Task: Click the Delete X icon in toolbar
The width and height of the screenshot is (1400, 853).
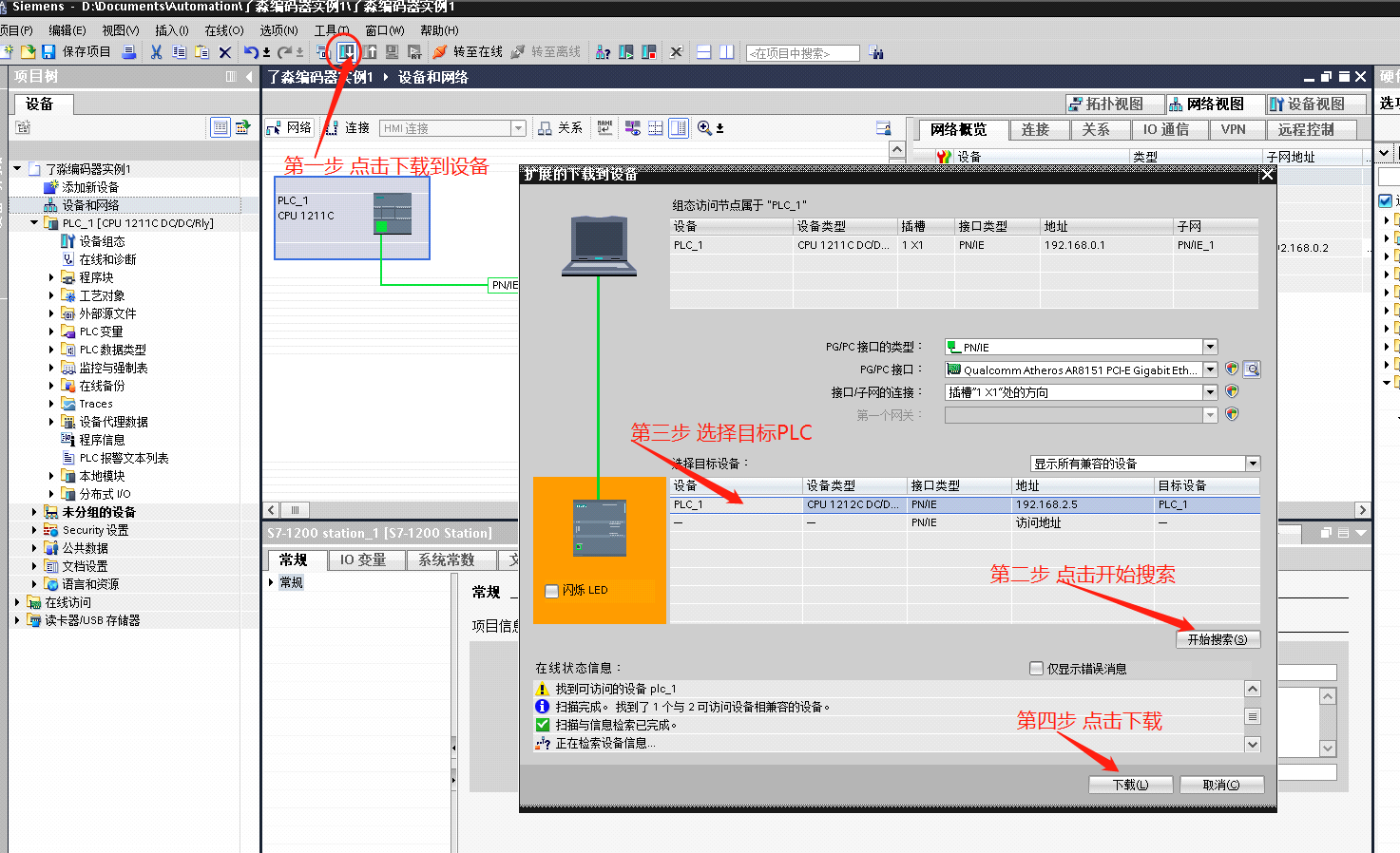Action: pyautogui.click(x=225, y=52)
